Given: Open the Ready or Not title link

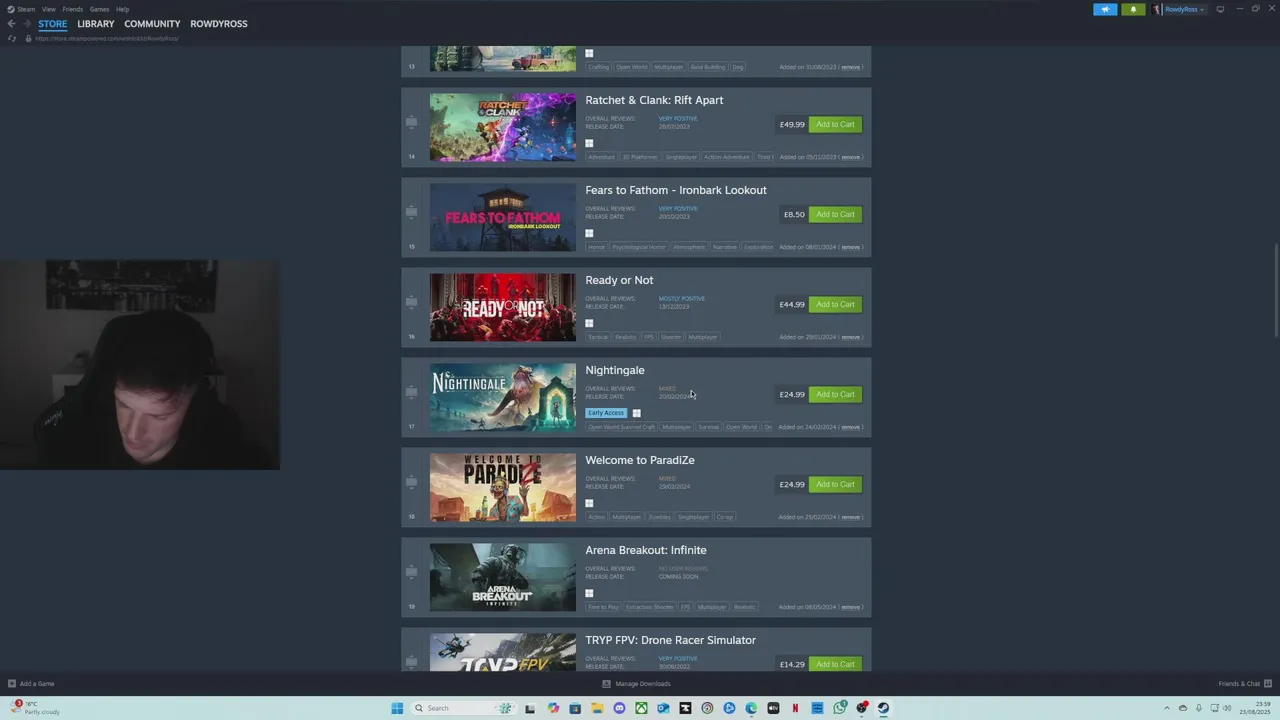Looking at the screenshot, I should pos(619,280).
